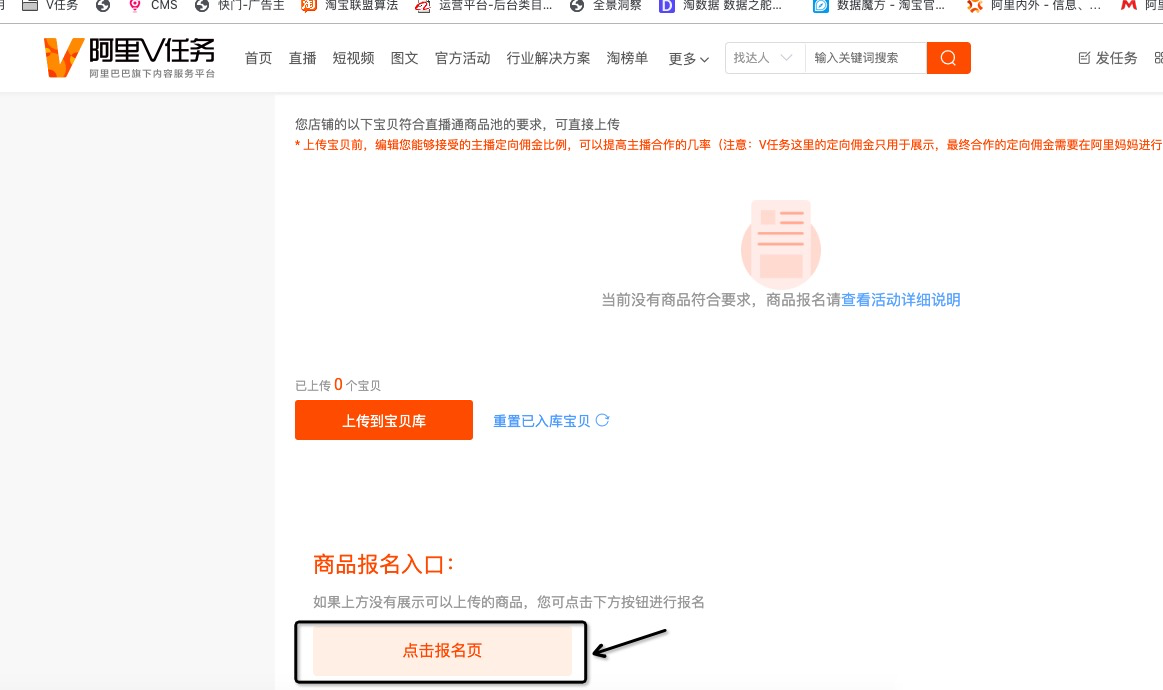
Task: Switch to the 直播 nav section
Action: [302, 58]
